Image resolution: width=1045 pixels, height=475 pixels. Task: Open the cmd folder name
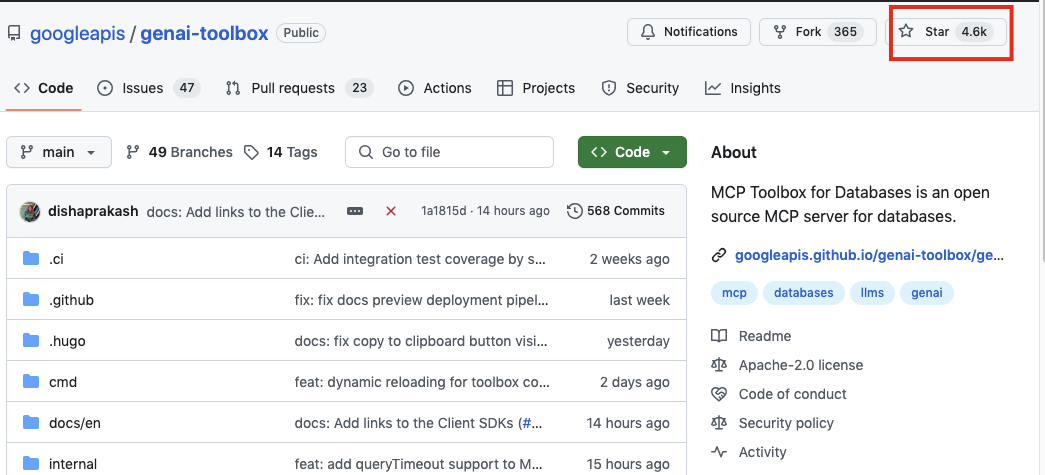[63, 382]
